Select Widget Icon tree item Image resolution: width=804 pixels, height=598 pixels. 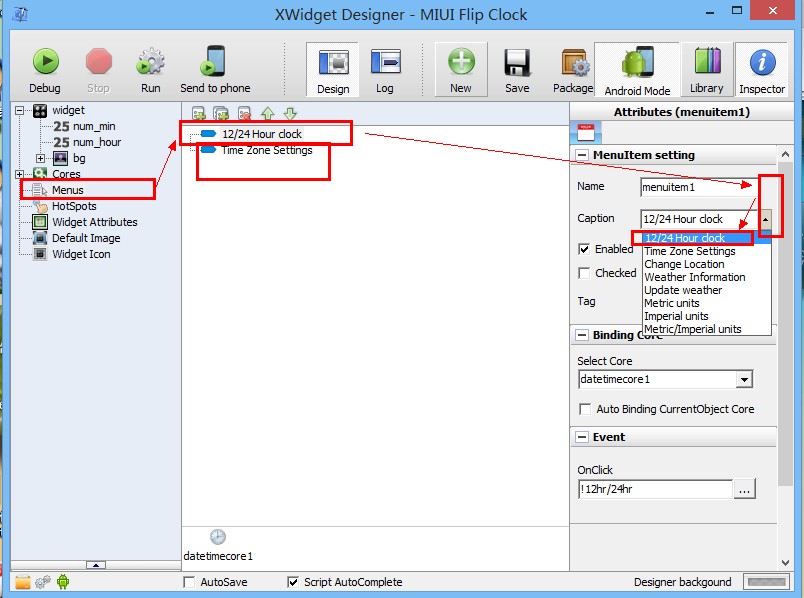tap(81, 254)
